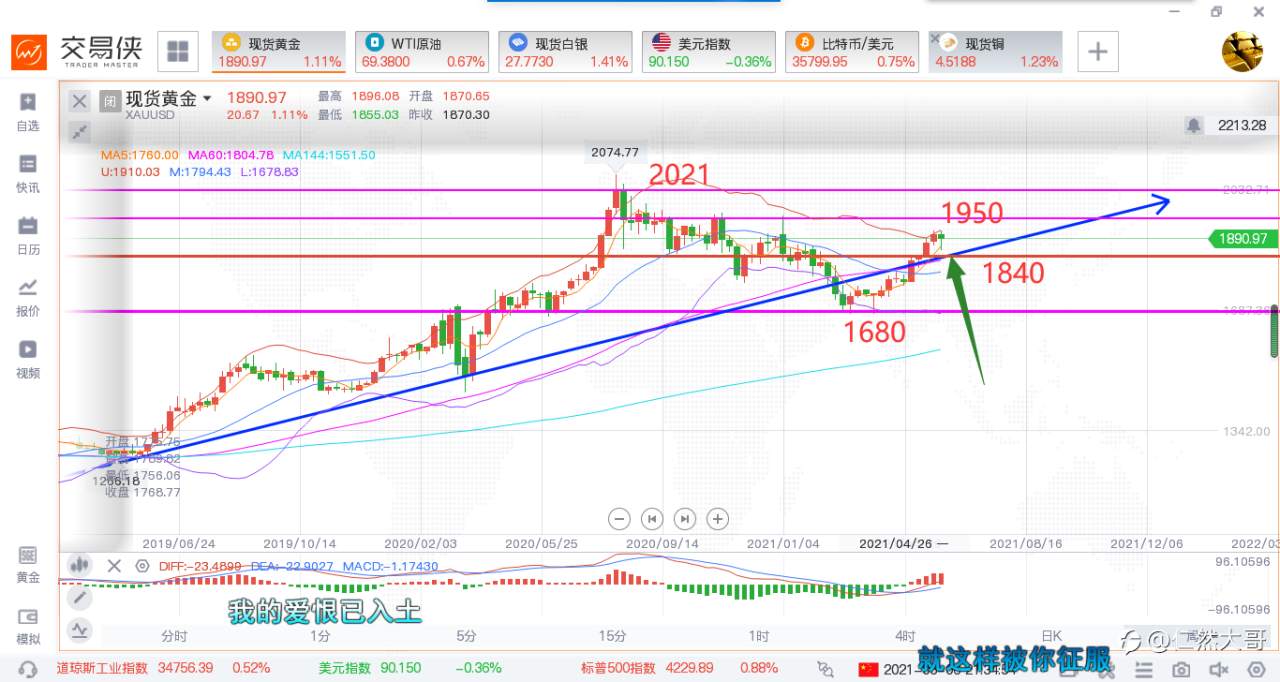The height and width of the screenshot is (682, 1280).
Task: Open the 黄金 gold sidebar item
Action: point(28,565)
